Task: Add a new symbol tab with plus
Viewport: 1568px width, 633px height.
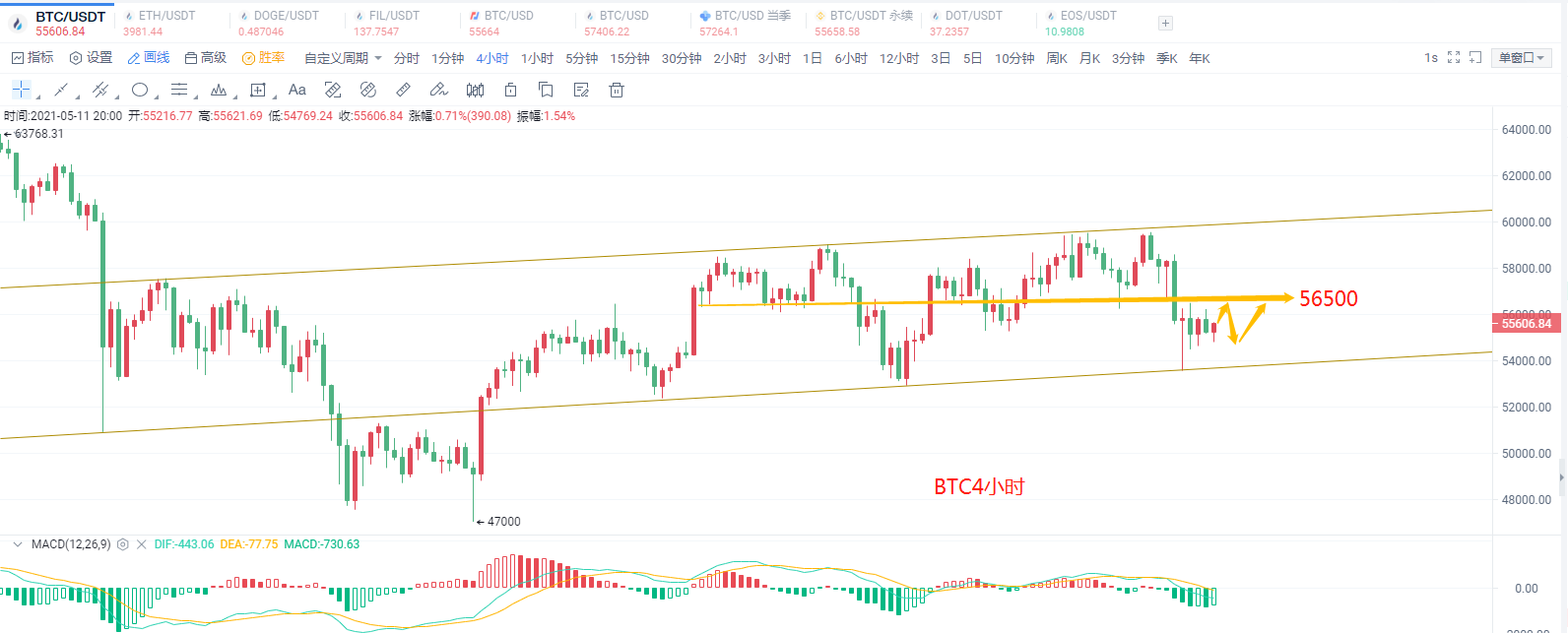Action: point(1165,23)
